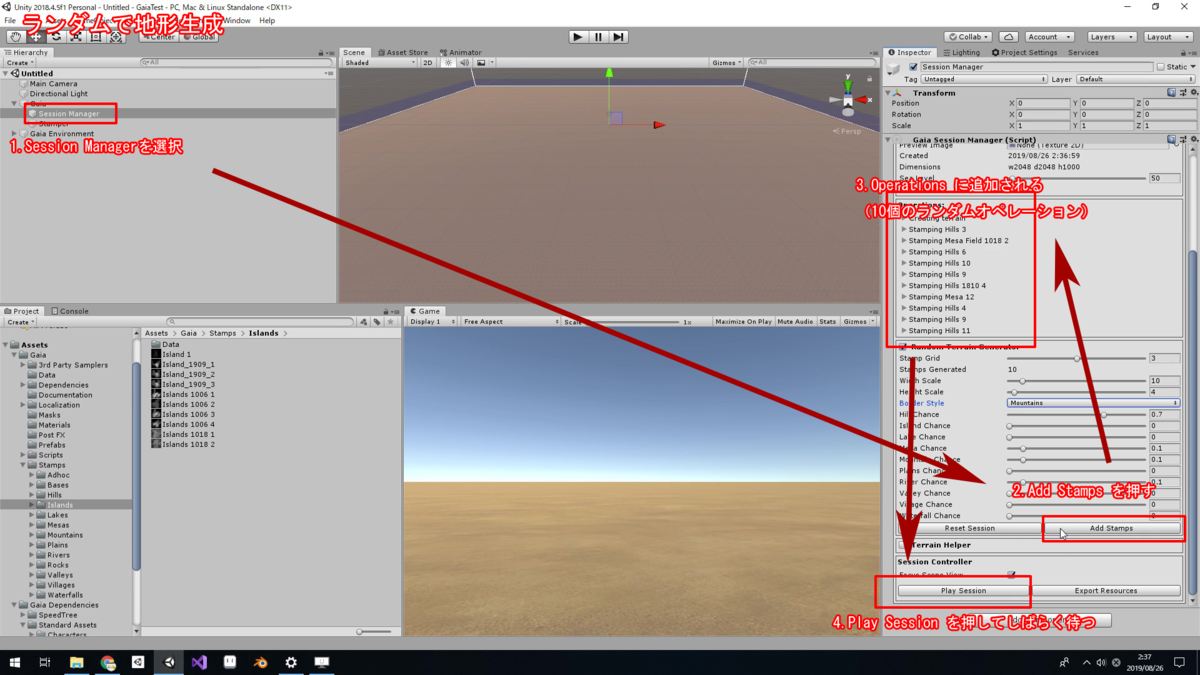Adjust the Hill Chance slider

(1075, 414)
